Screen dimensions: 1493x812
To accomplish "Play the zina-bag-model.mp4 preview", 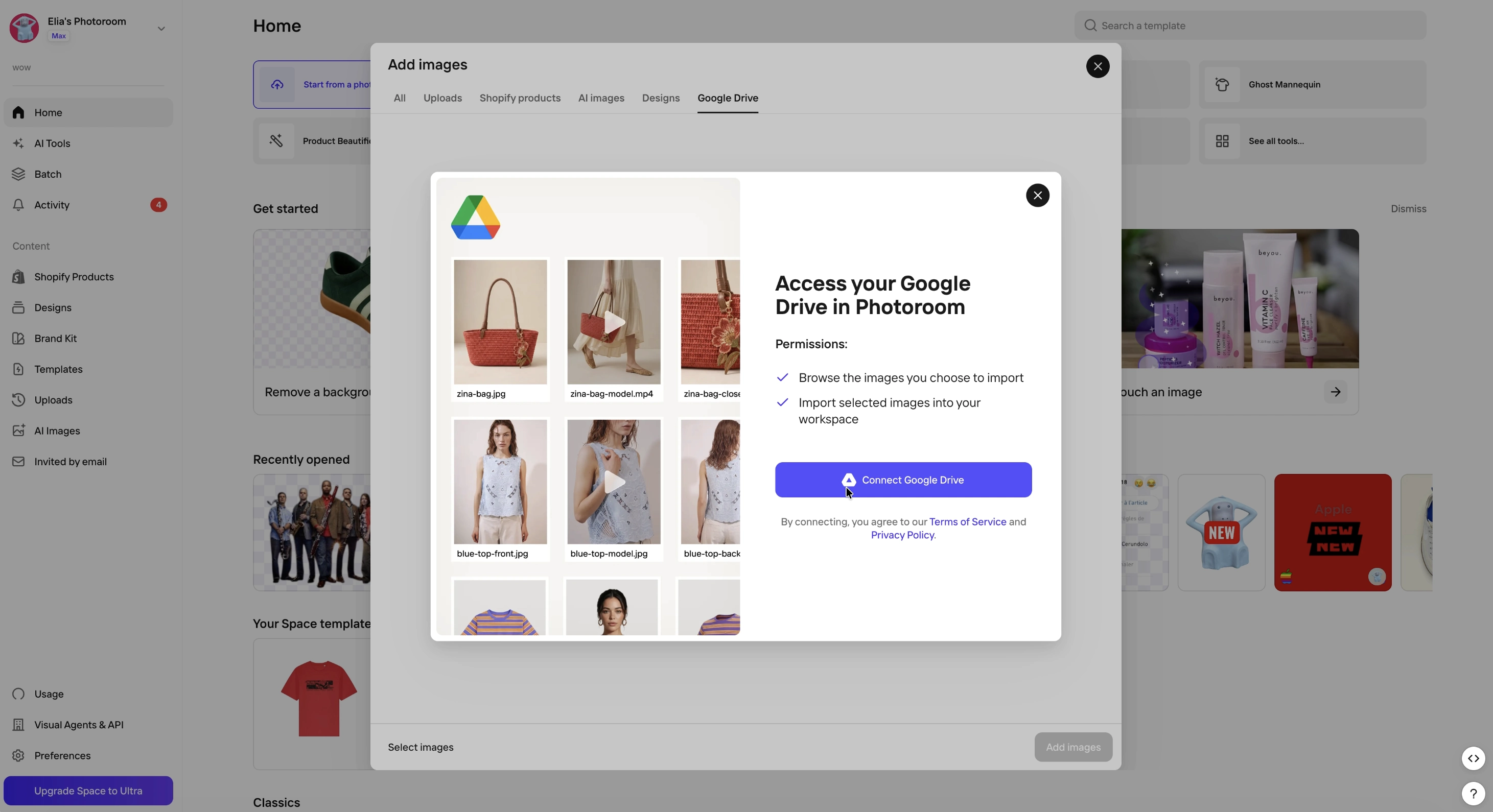I will (614, 322).
